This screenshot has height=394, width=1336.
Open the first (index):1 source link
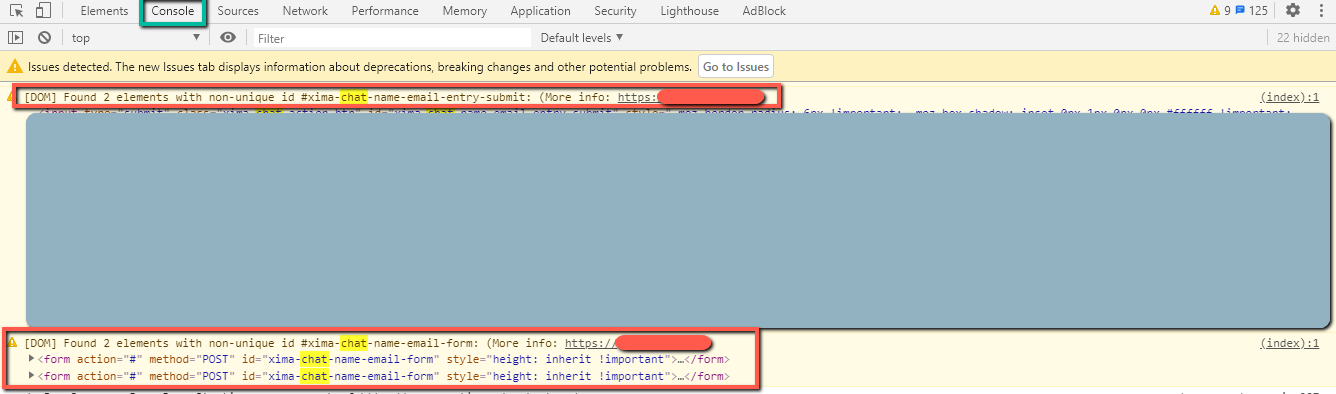click(x=1290, y=97)
